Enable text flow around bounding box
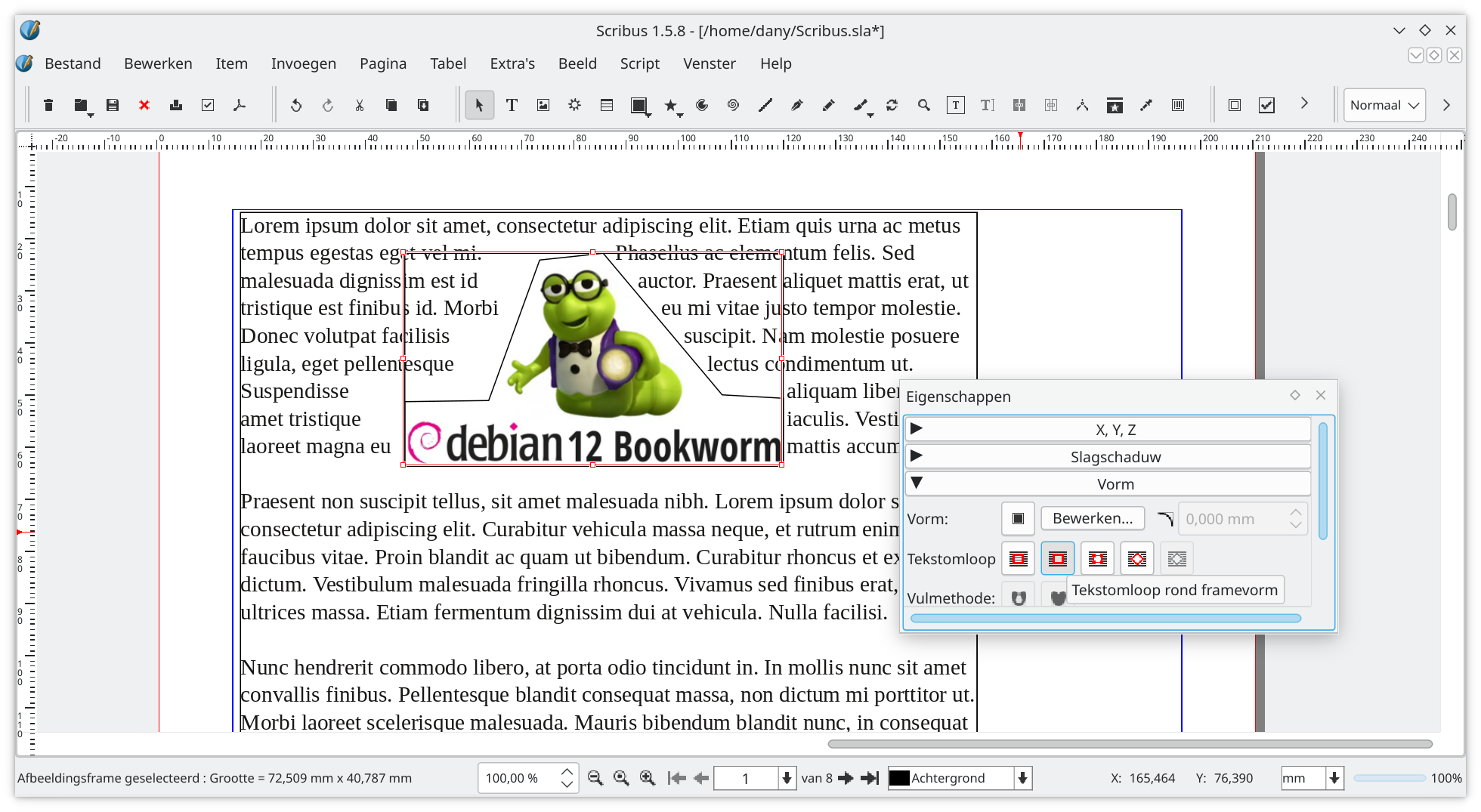 (1098, 559)
